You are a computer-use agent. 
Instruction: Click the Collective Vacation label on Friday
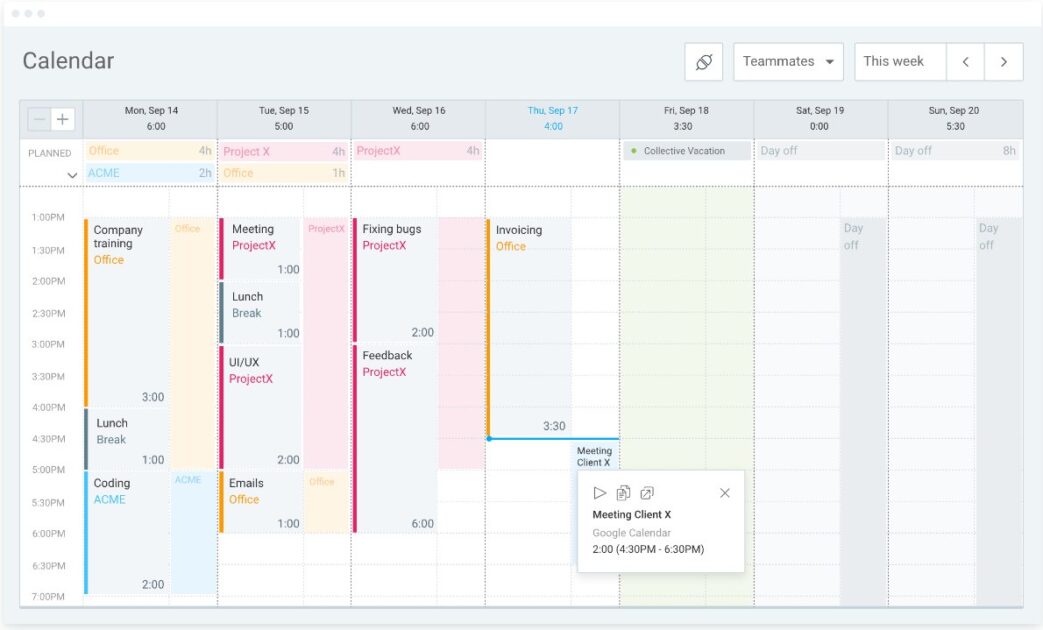(x=685, y=150)
